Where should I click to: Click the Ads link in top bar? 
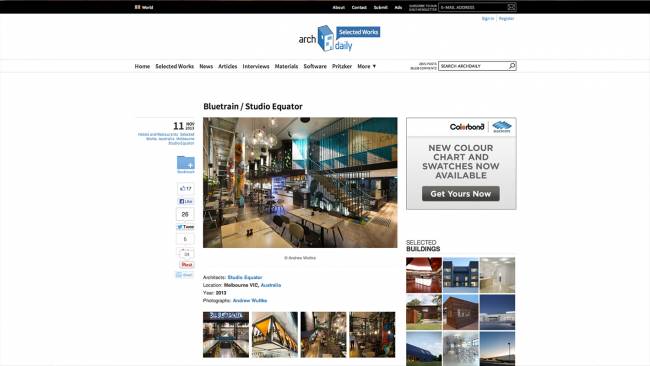coord(398,7)
